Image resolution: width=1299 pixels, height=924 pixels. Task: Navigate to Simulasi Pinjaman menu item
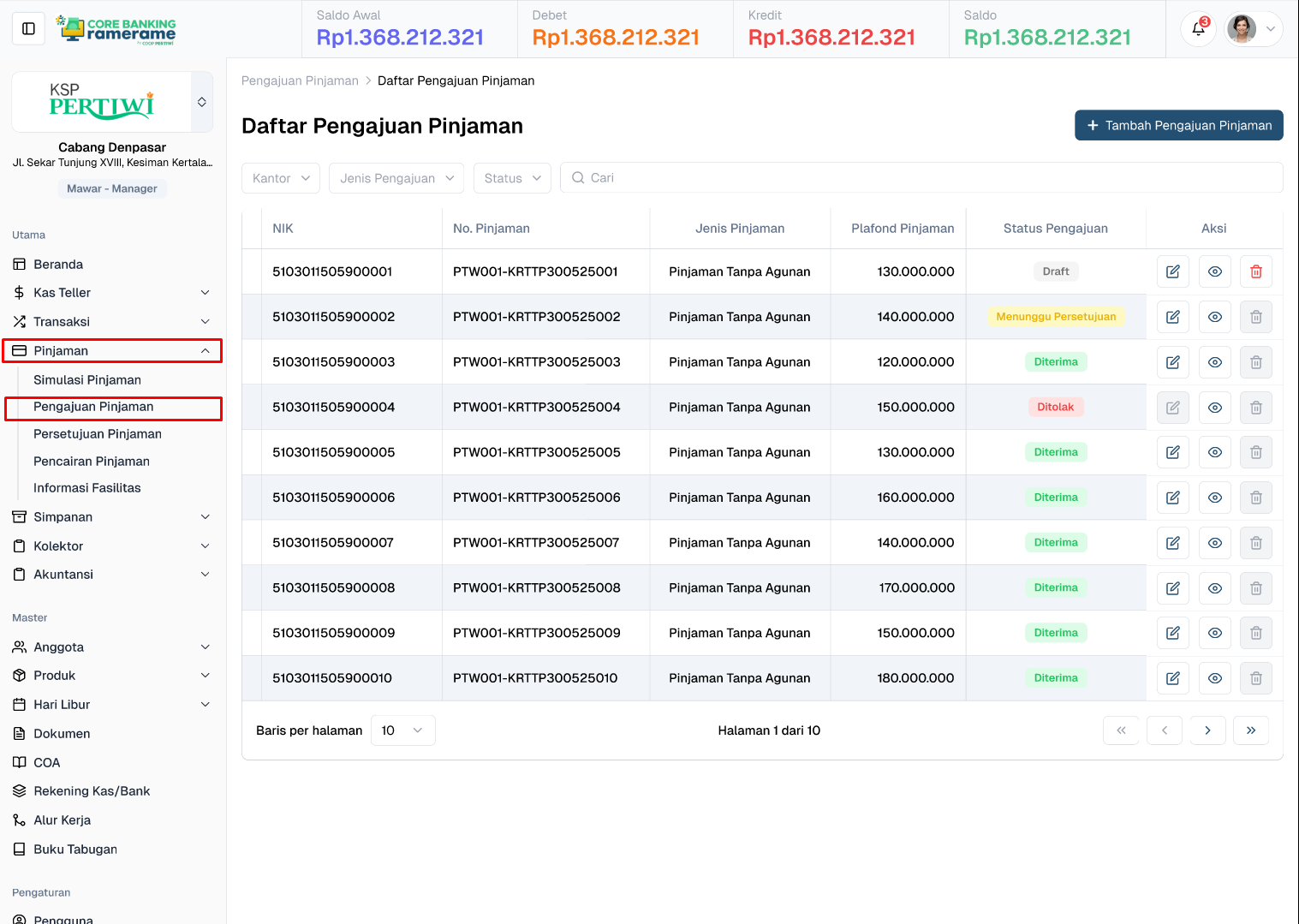click(87, 379)
